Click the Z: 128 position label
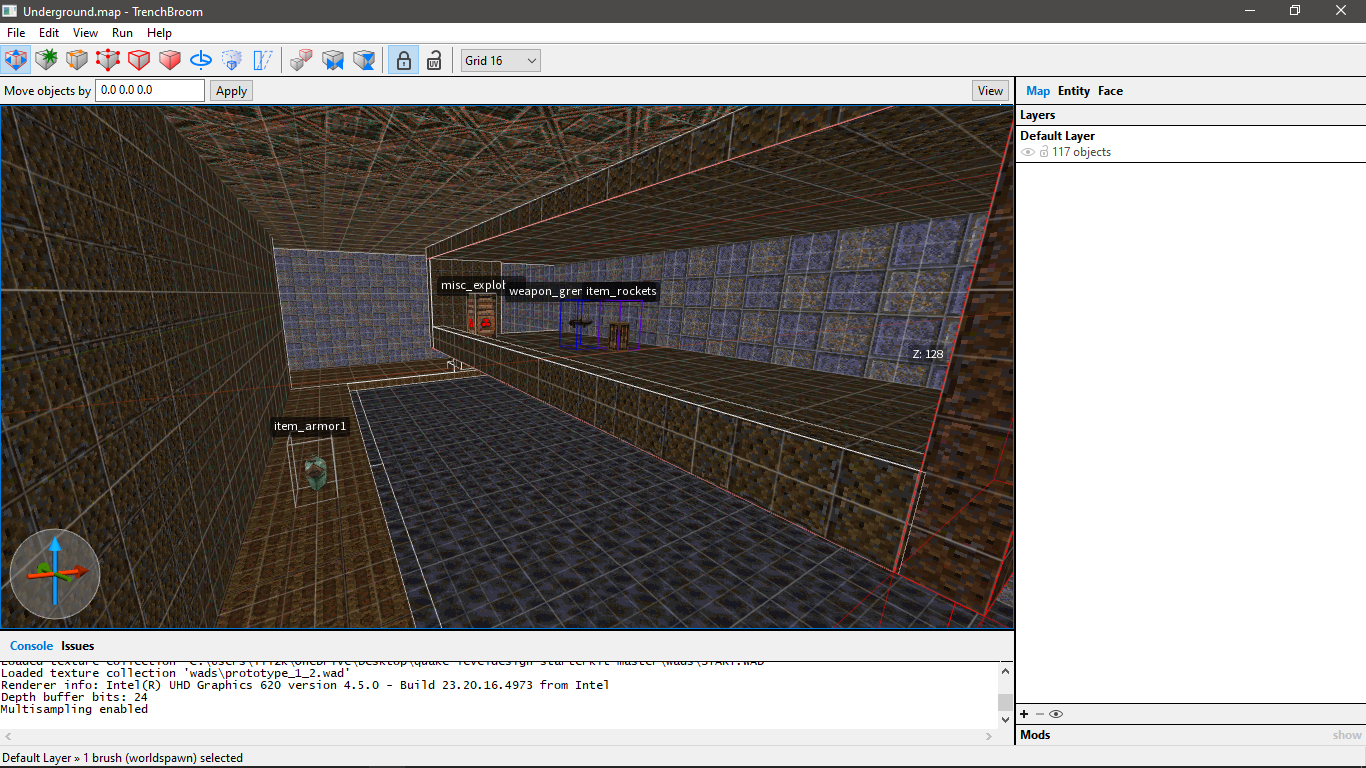 click(x=927, y=354)
